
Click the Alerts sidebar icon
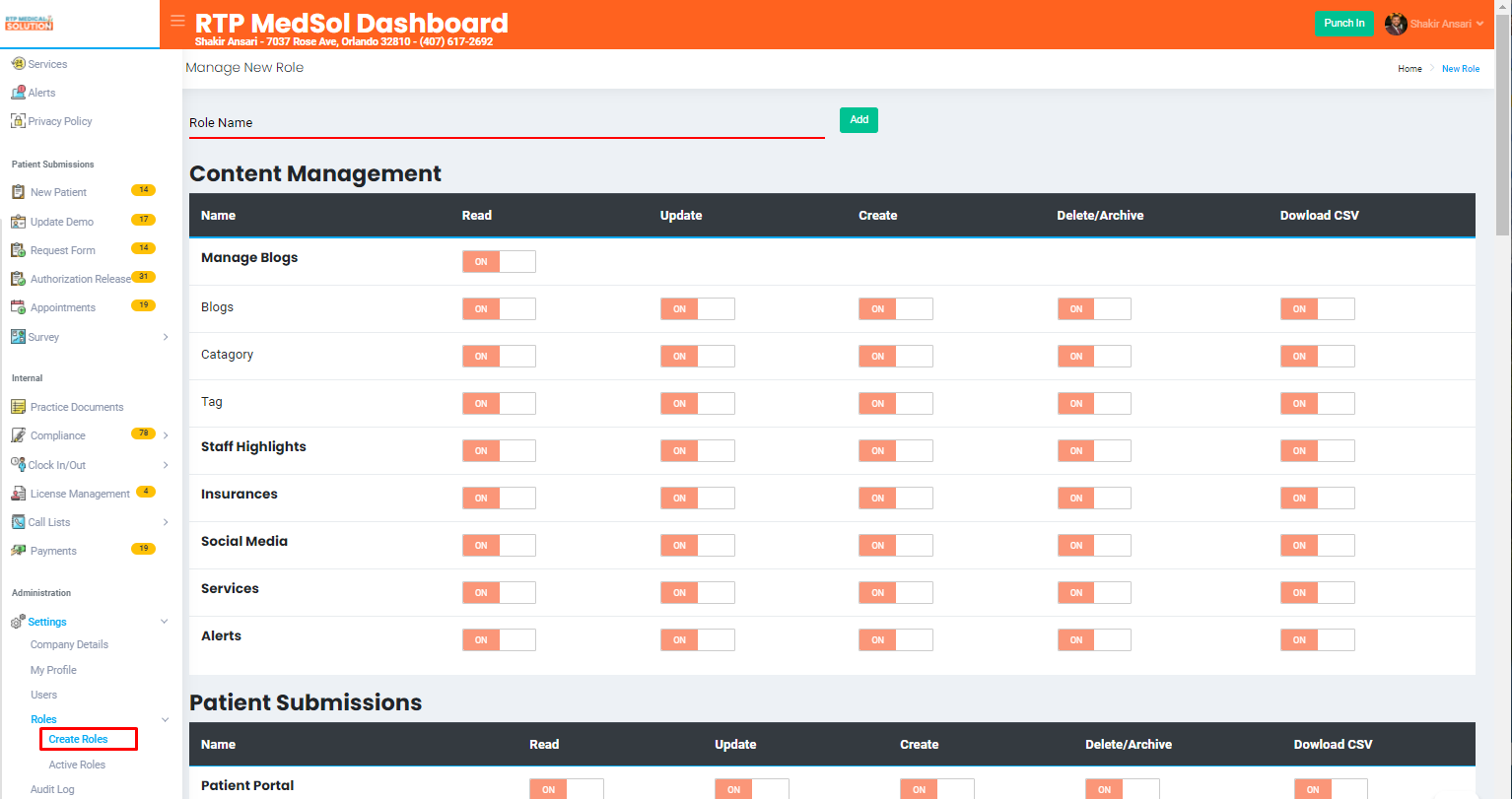click(x=18, y=93)
